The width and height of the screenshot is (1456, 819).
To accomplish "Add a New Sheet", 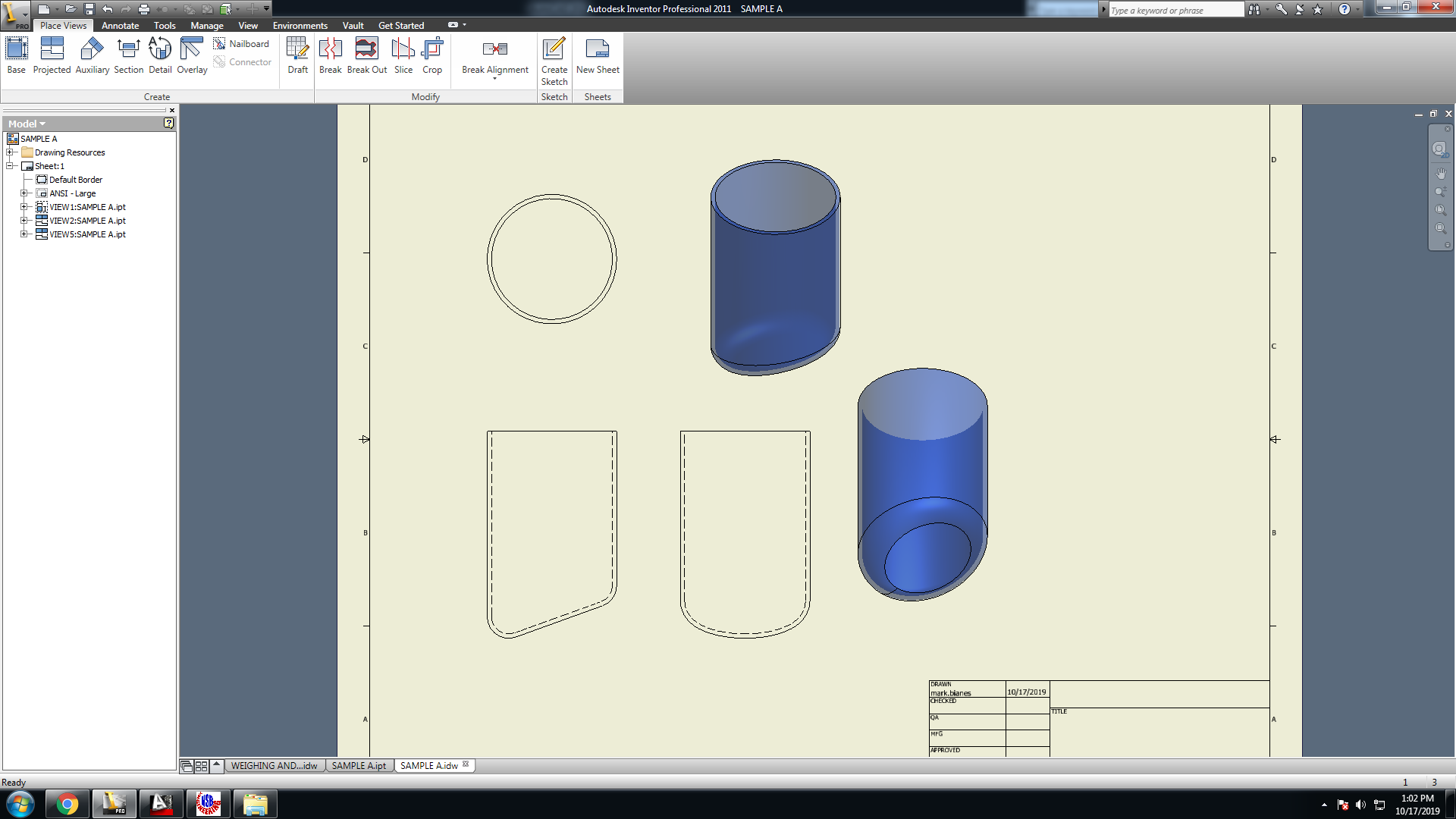I will pyautogui.click(x=598, y=55).
